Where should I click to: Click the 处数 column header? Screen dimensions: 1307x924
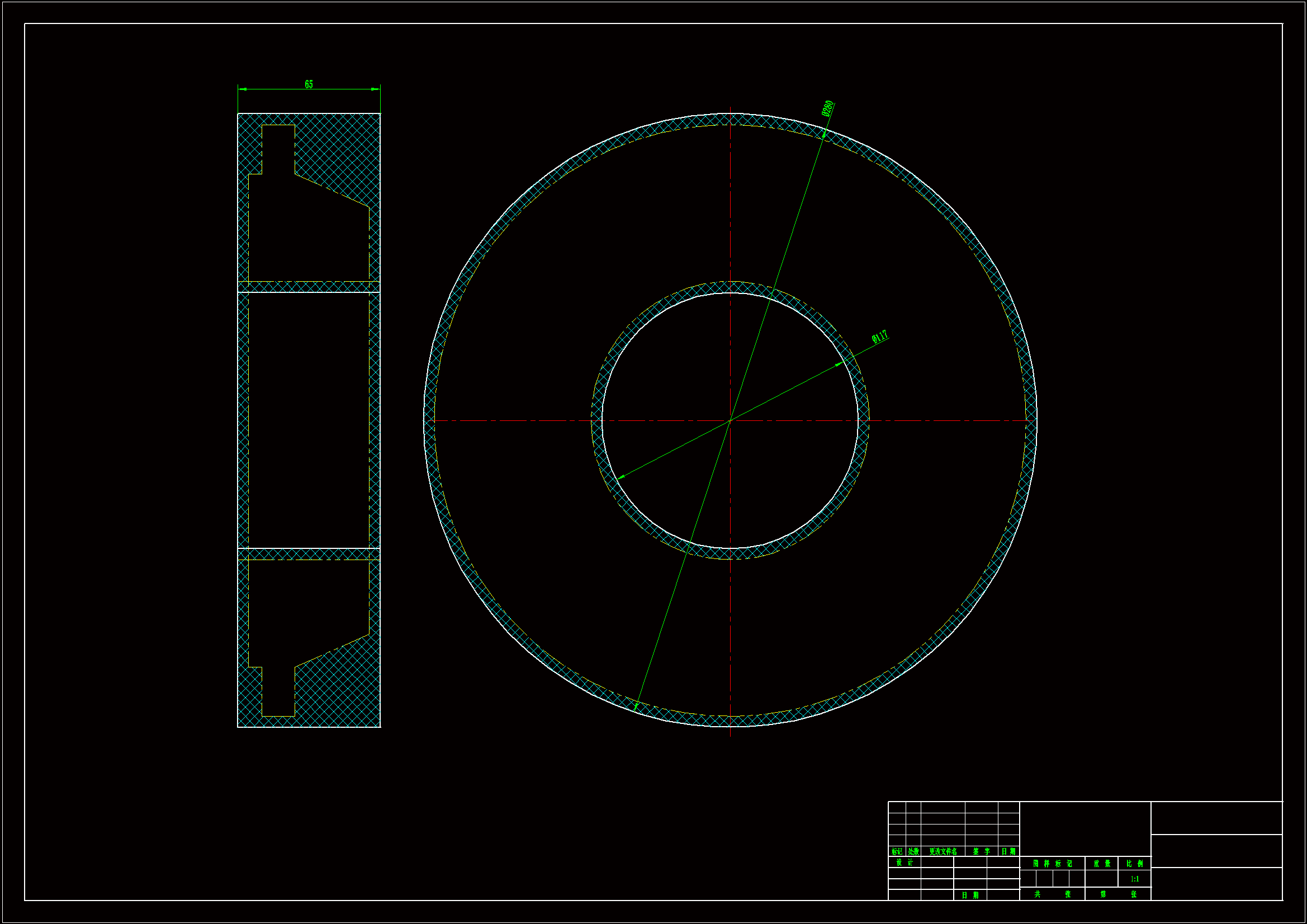[x=913, y=852]
